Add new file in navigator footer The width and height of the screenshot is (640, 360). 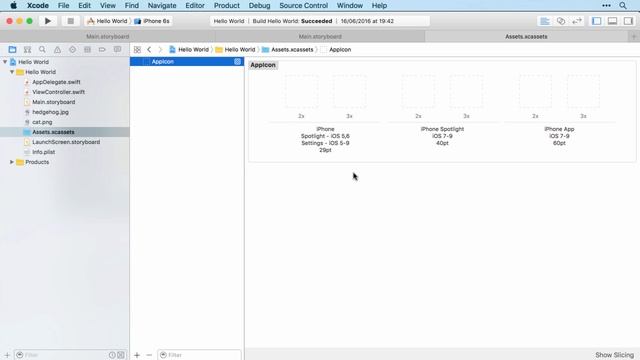coord(7,355)
